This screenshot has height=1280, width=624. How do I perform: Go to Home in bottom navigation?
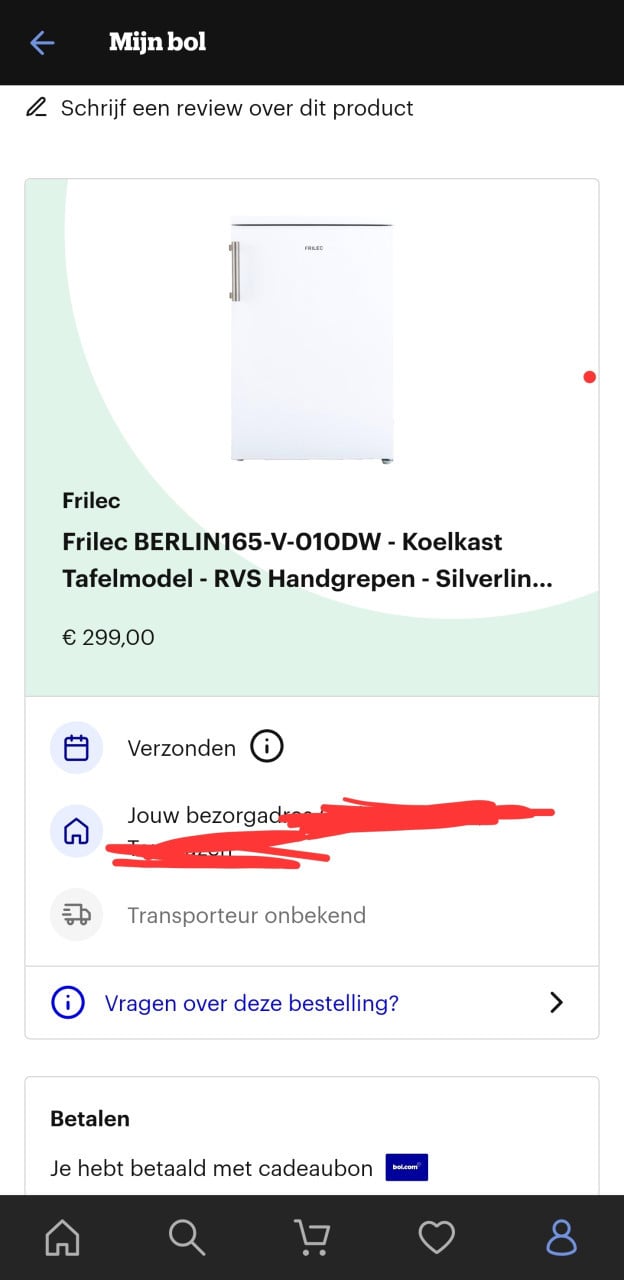pos(62,1238)
